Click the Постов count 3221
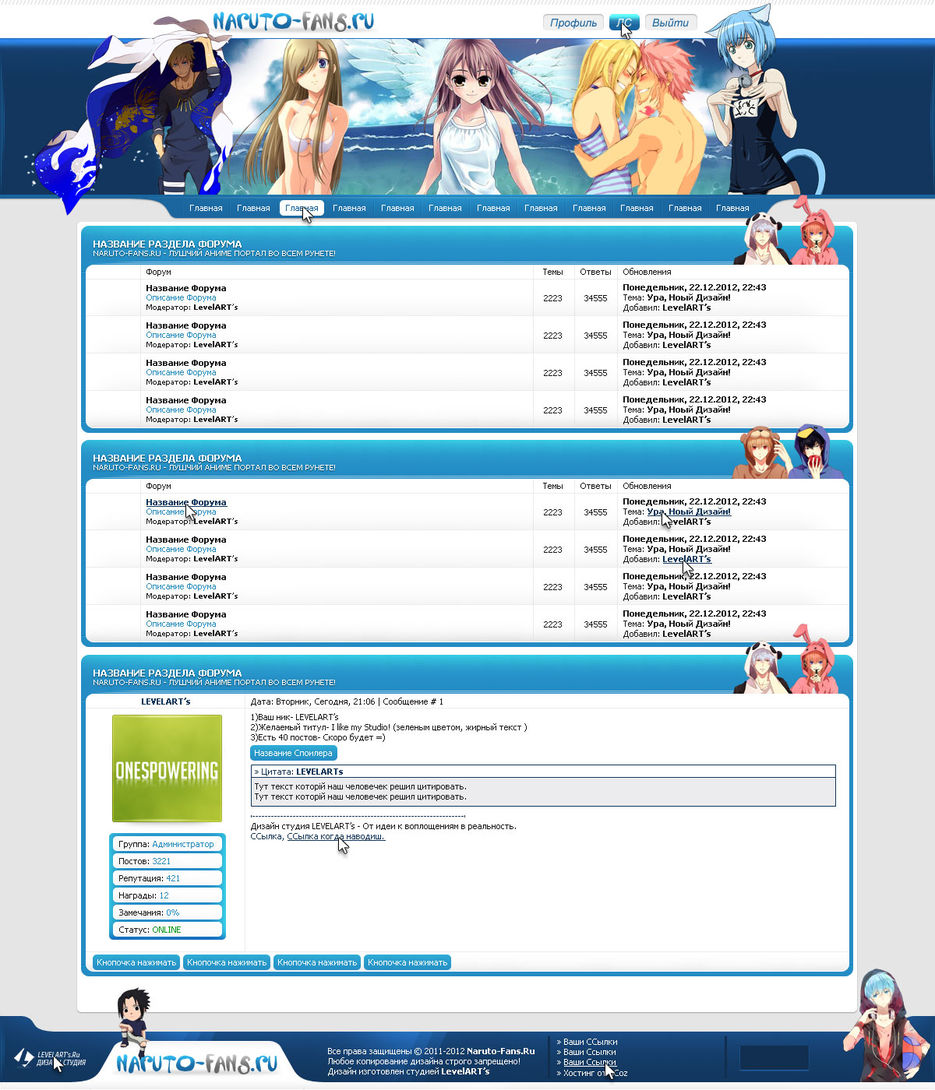Image resolution: width=935 pixels, height=1090 pixels. point(161,861)
